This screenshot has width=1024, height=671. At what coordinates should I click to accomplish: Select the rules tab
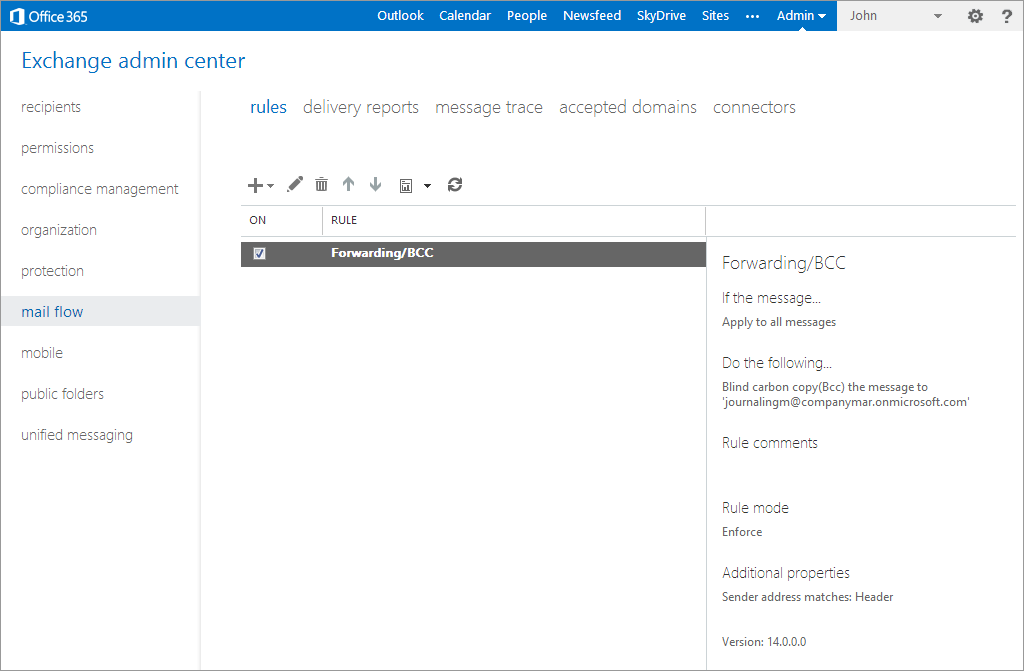[268, 107]
